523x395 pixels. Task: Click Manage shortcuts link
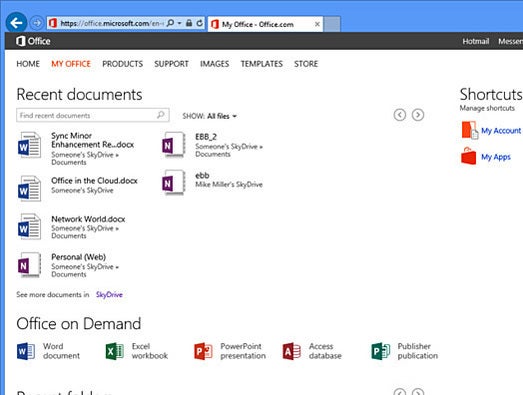[x=487, y=108]
